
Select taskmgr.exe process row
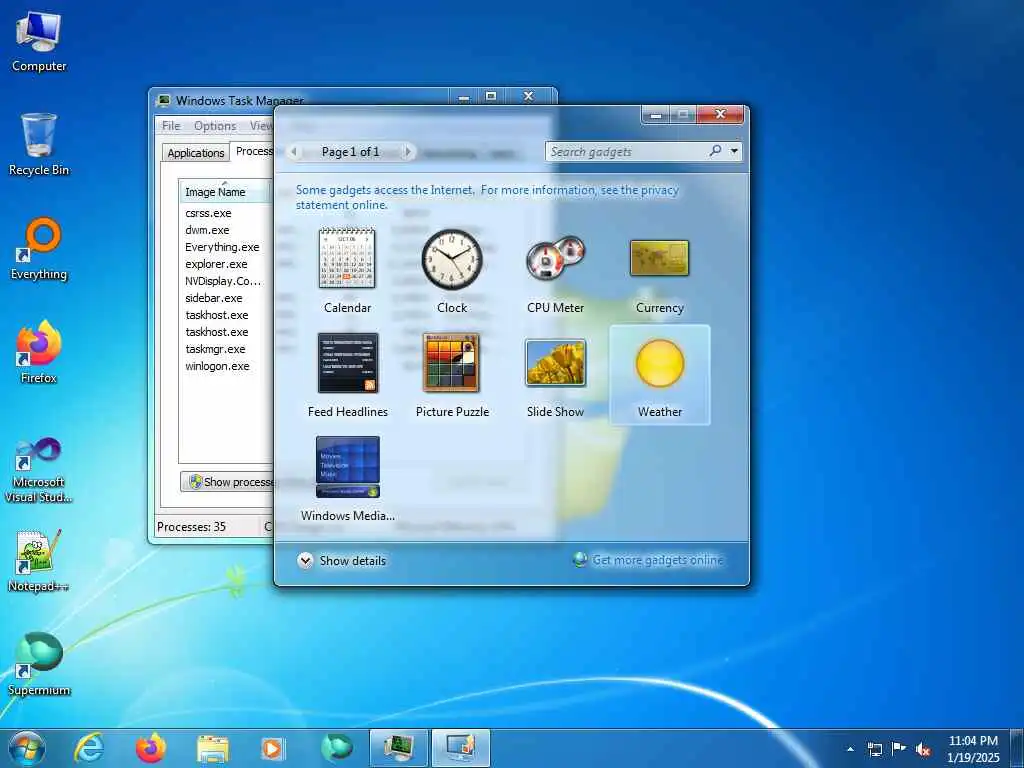coord(215,349)
